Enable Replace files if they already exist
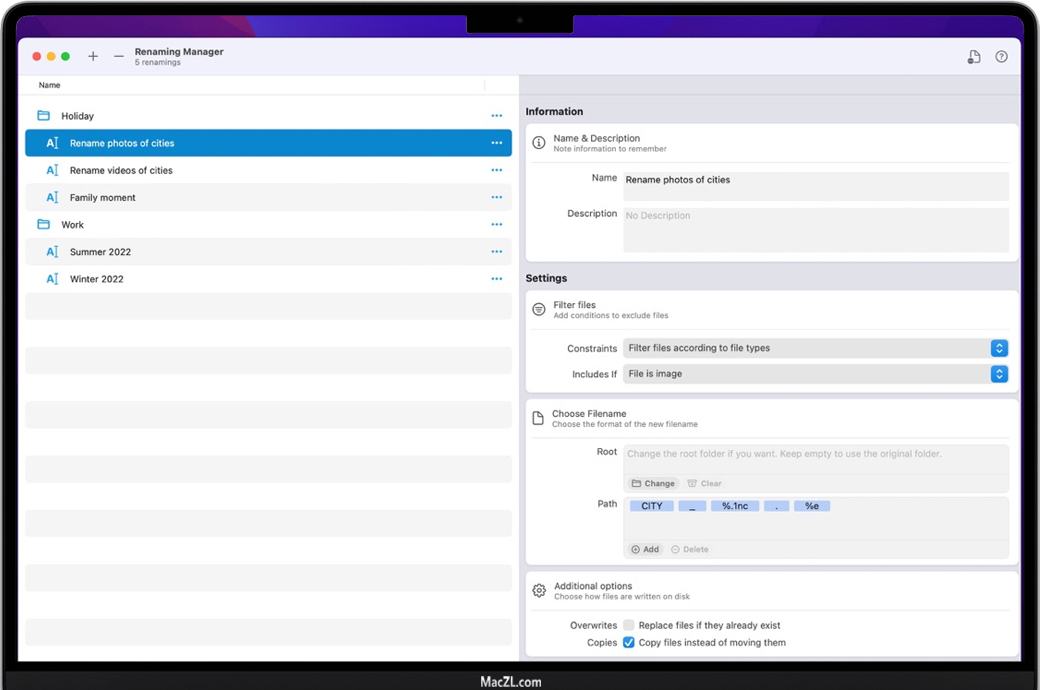1040x690 pixels. click(629, 625)
